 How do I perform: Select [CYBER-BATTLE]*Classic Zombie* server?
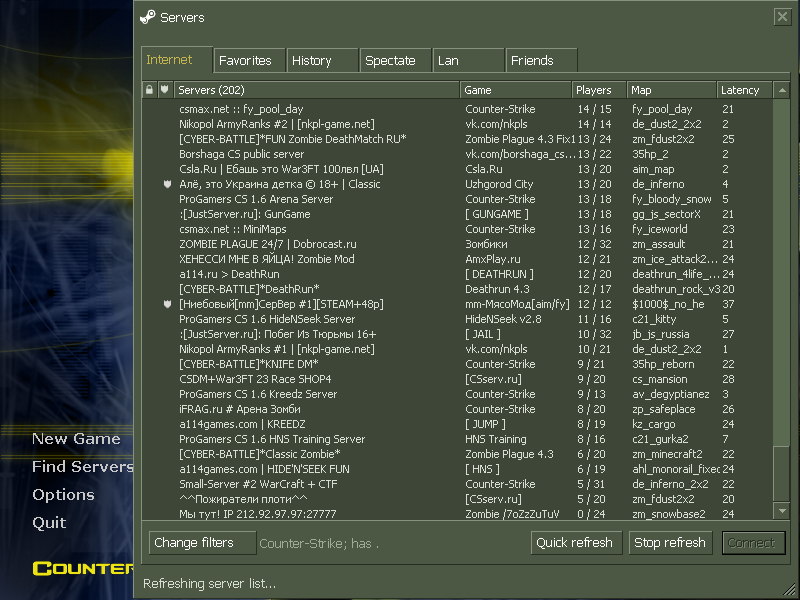458,454
